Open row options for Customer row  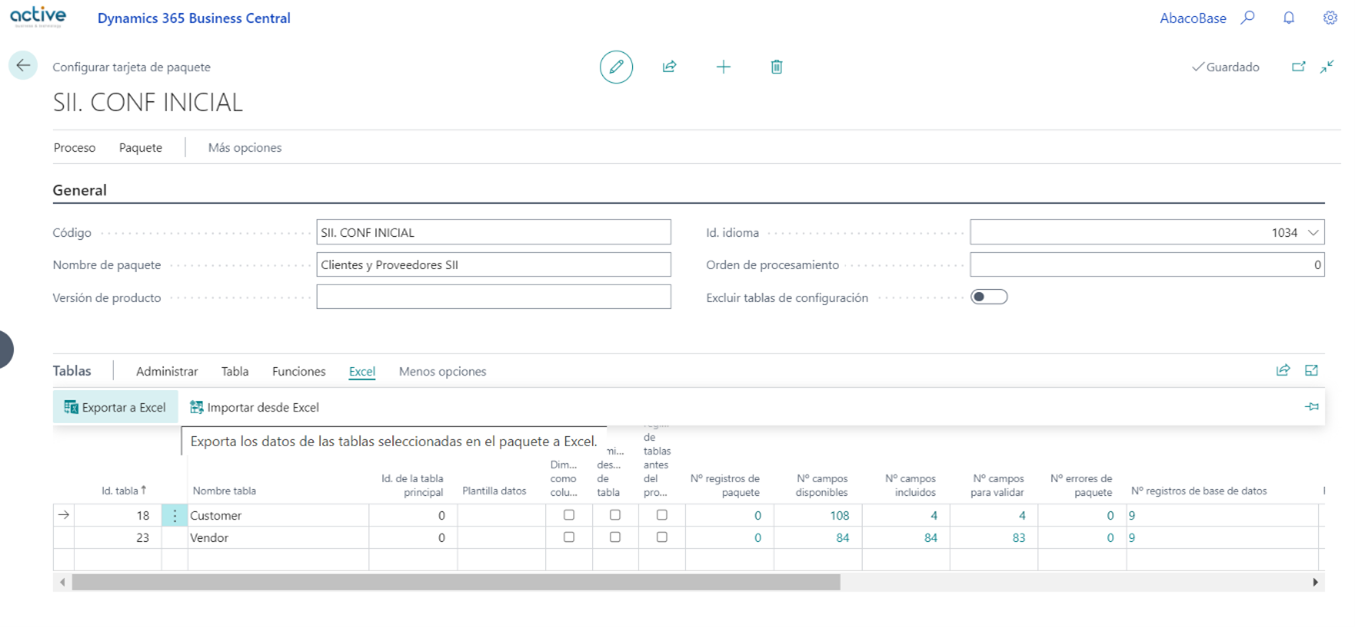175,516
